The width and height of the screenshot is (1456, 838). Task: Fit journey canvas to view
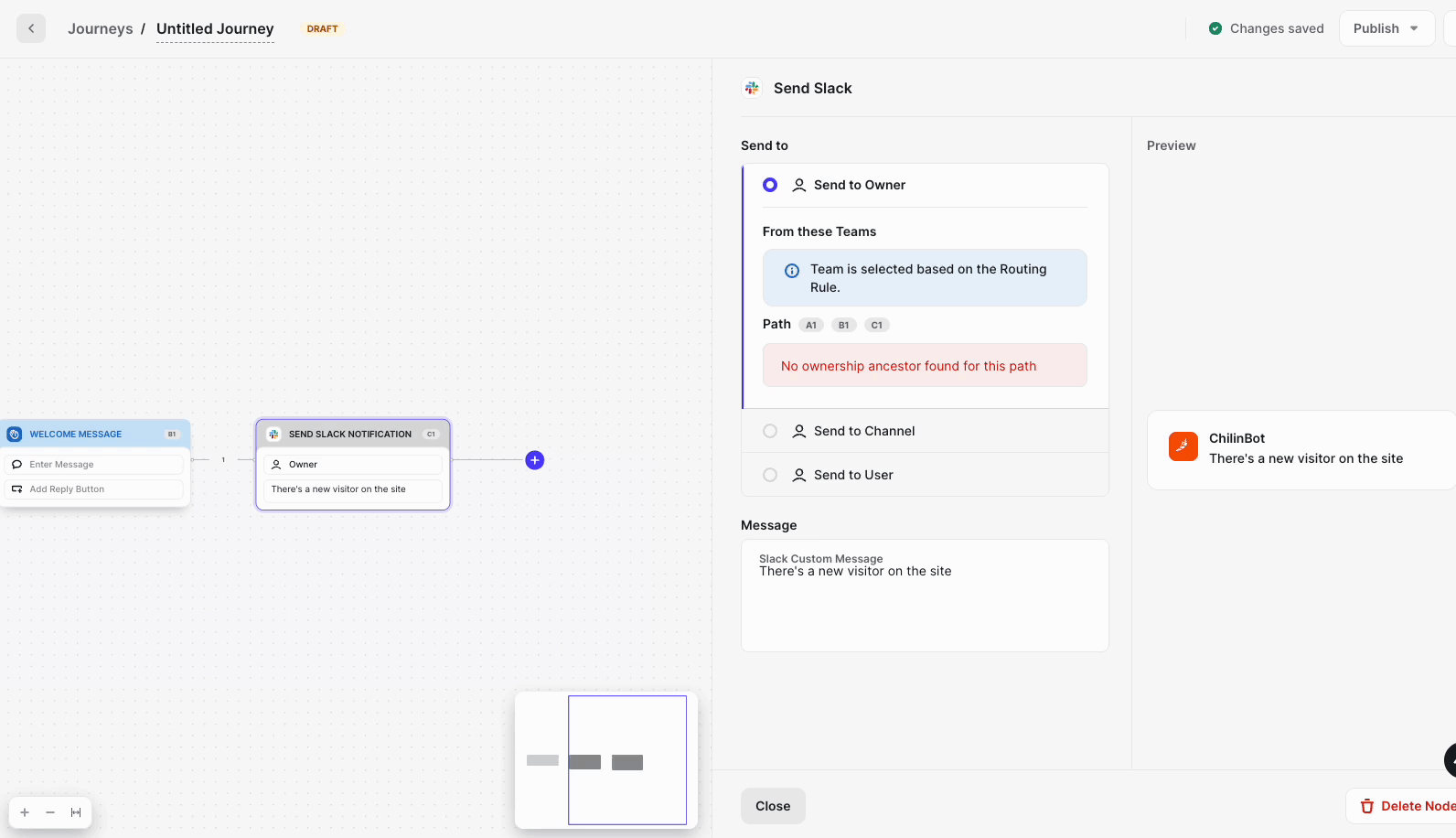click(76, 812)
